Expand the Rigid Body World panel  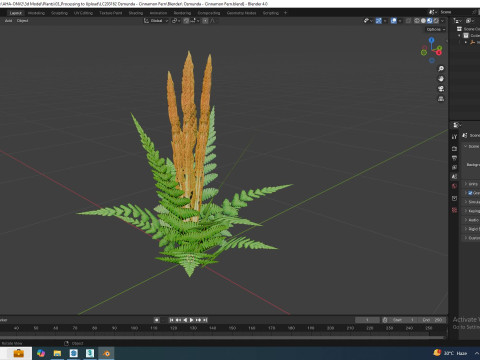click(466, 229)
